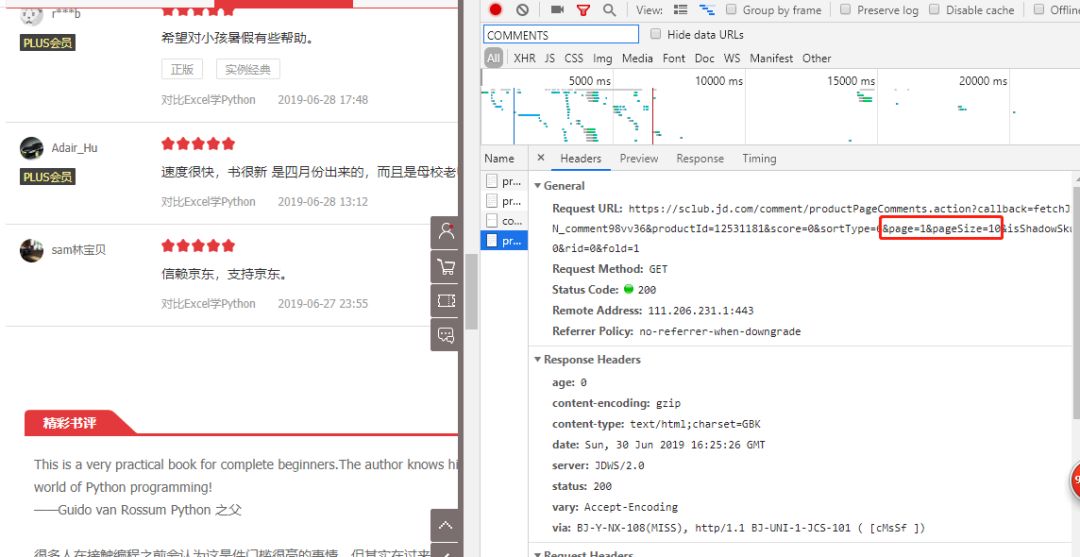Filter requests by Img
Screen dimensions: 1080x557
[603, 59]
